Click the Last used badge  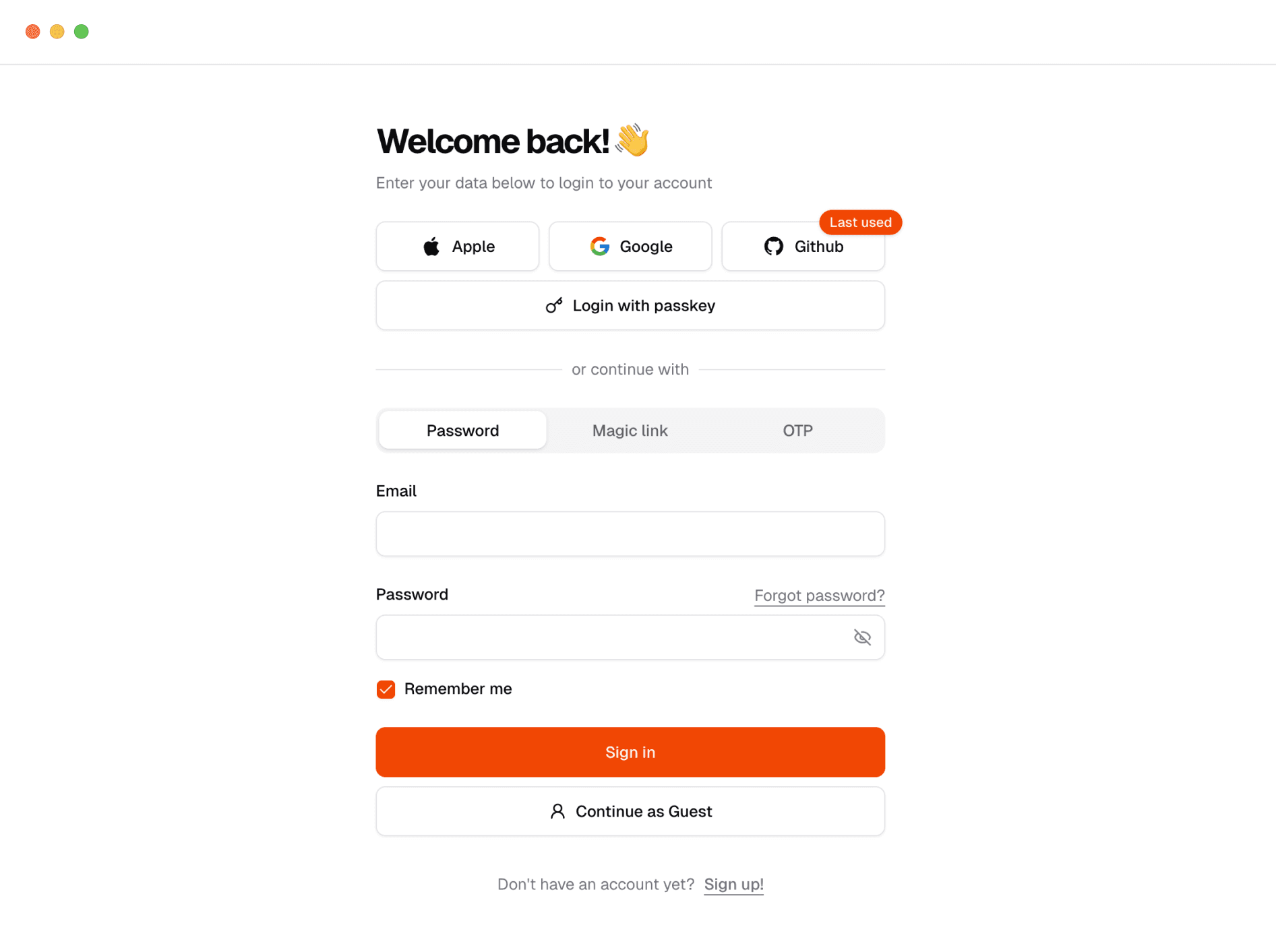point(860,222)
